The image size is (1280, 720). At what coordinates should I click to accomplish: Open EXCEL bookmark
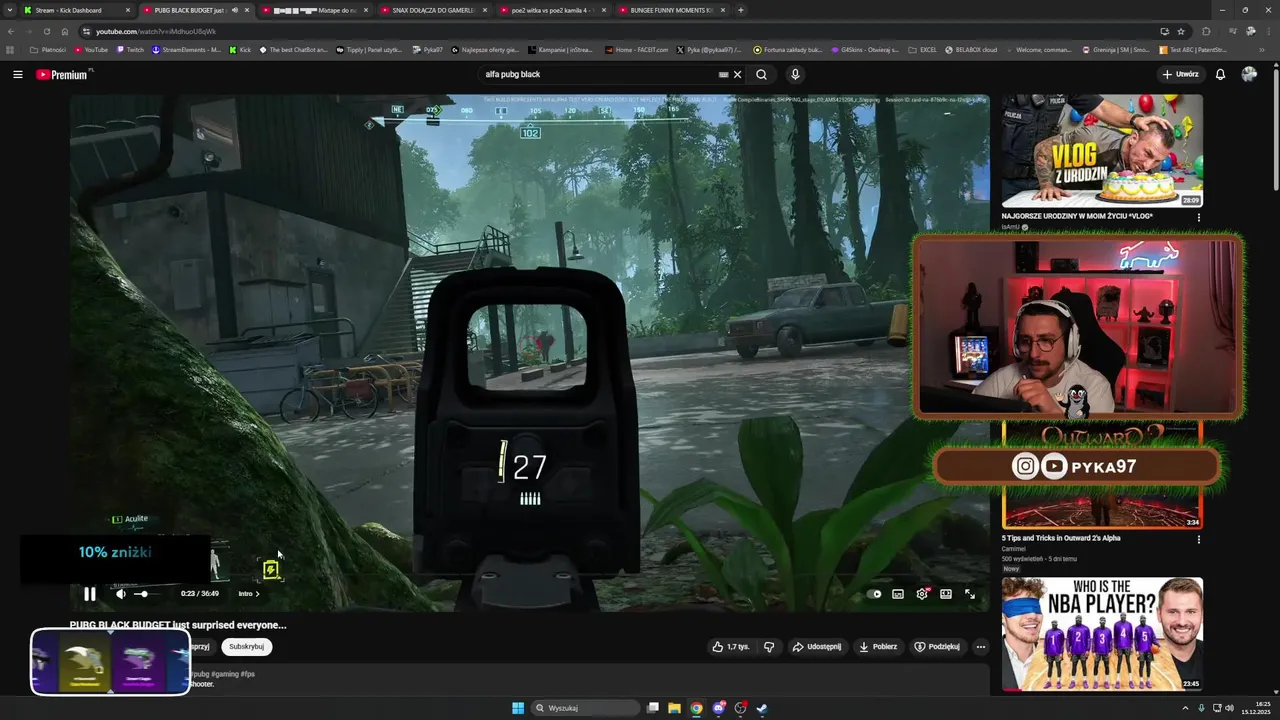click(x=922, y=49)
